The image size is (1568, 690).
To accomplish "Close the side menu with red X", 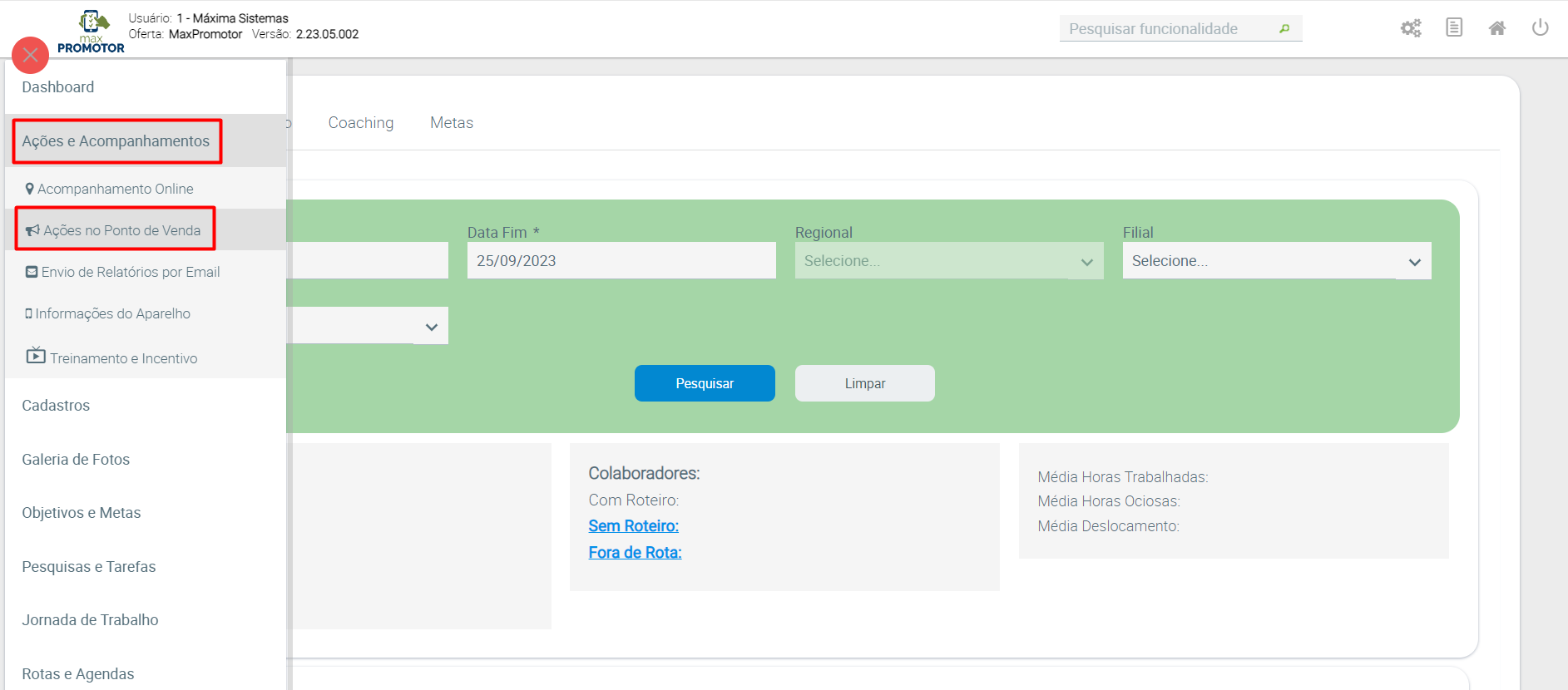I will coord(31,56).
